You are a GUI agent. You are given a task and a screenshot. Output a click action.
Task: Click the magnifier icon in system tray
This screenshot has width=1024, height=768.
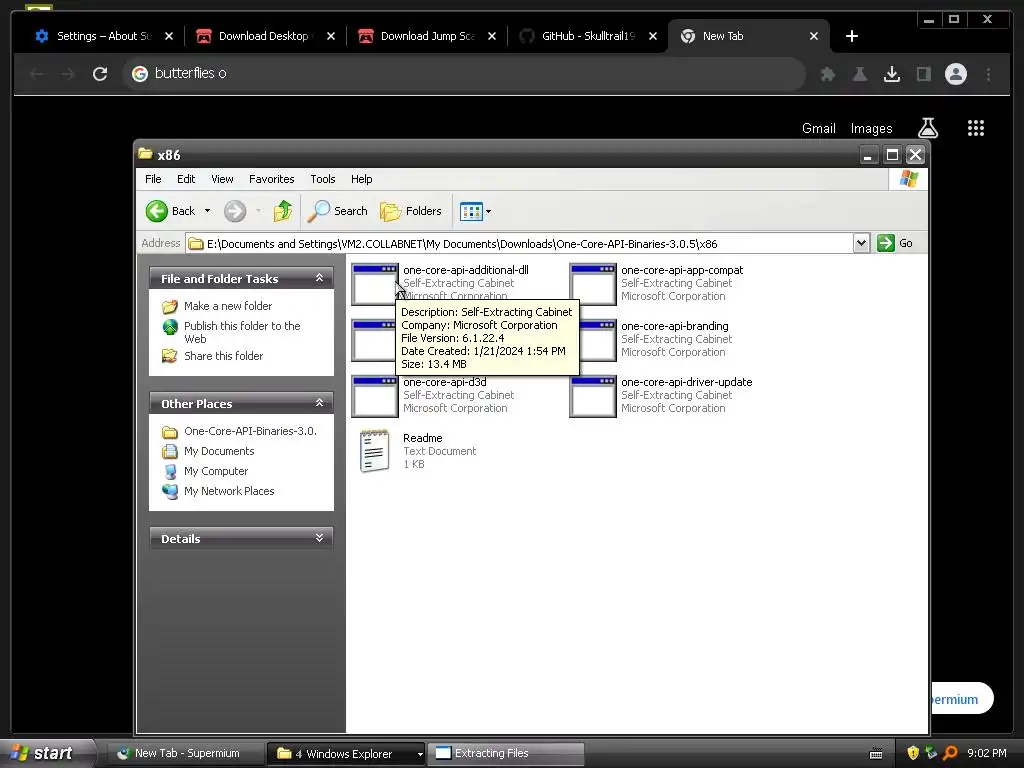pos(950,753)
